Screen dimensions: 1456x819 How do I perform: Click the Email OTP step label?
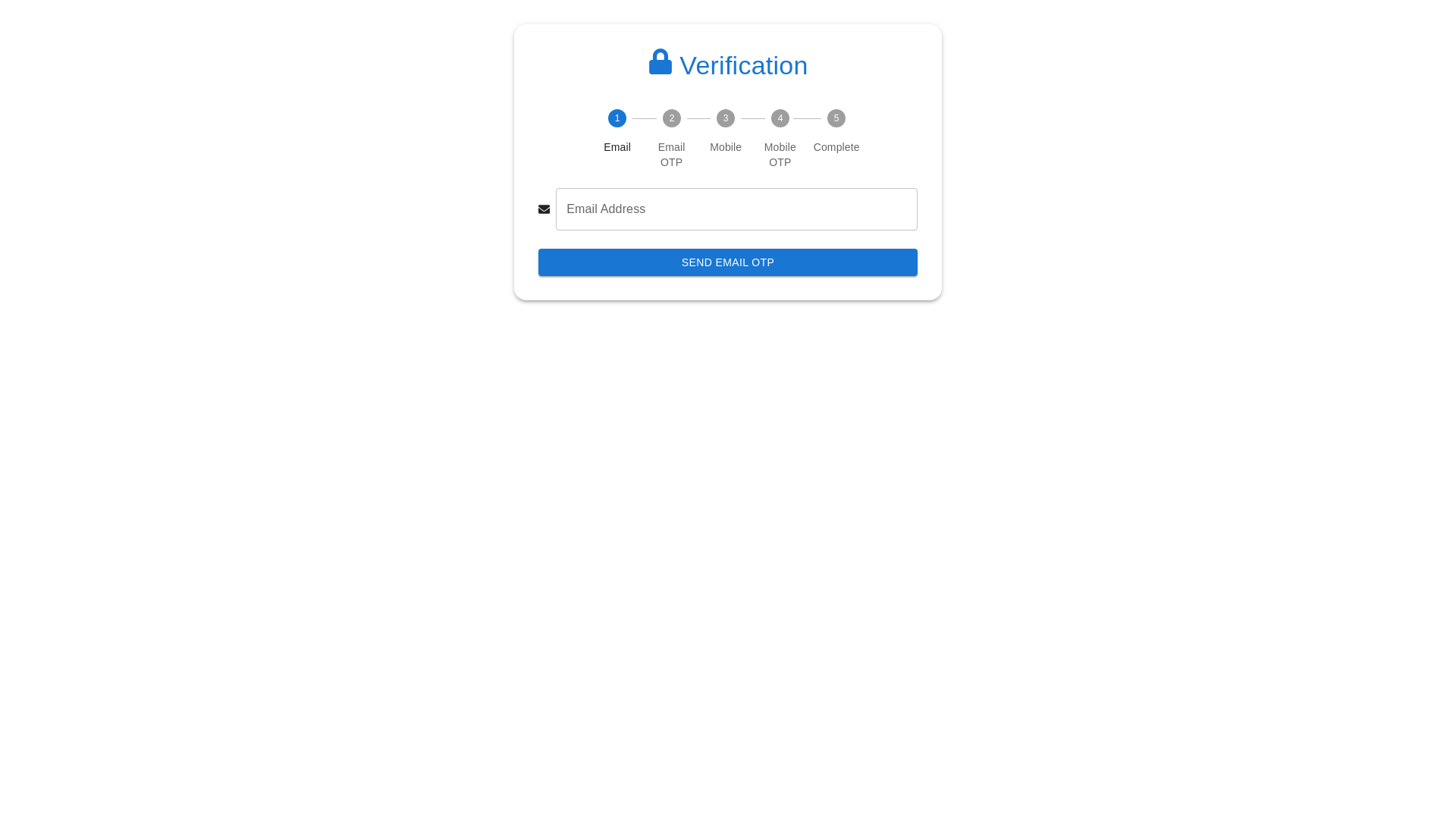coord(671,155)
